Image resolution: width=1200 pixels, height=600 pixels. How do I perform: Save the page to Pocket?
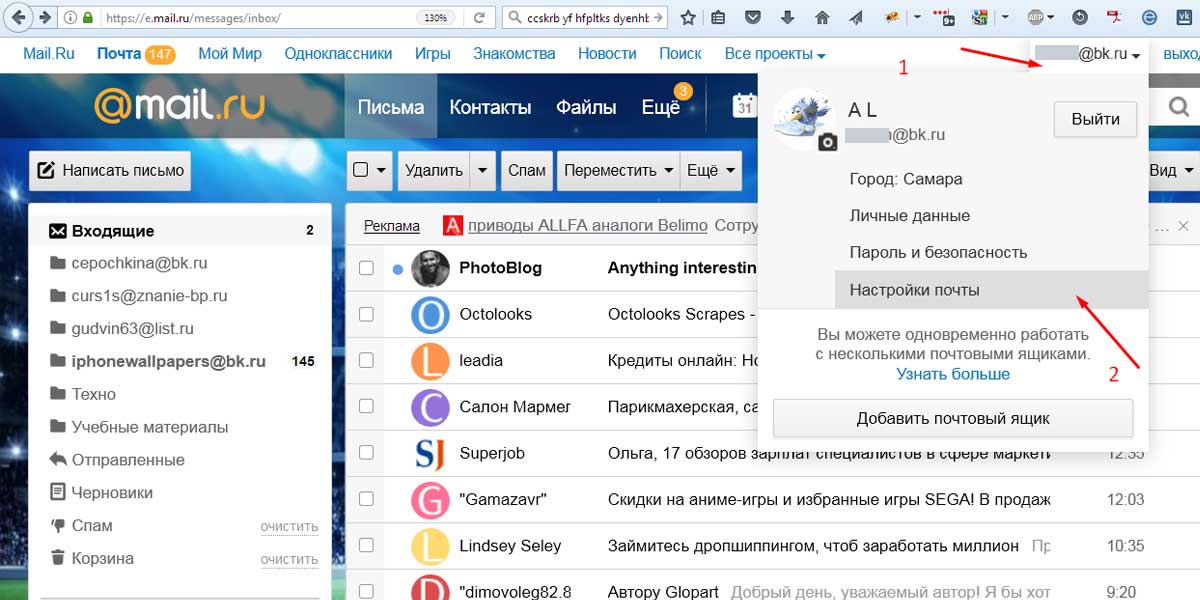(754, 17)
